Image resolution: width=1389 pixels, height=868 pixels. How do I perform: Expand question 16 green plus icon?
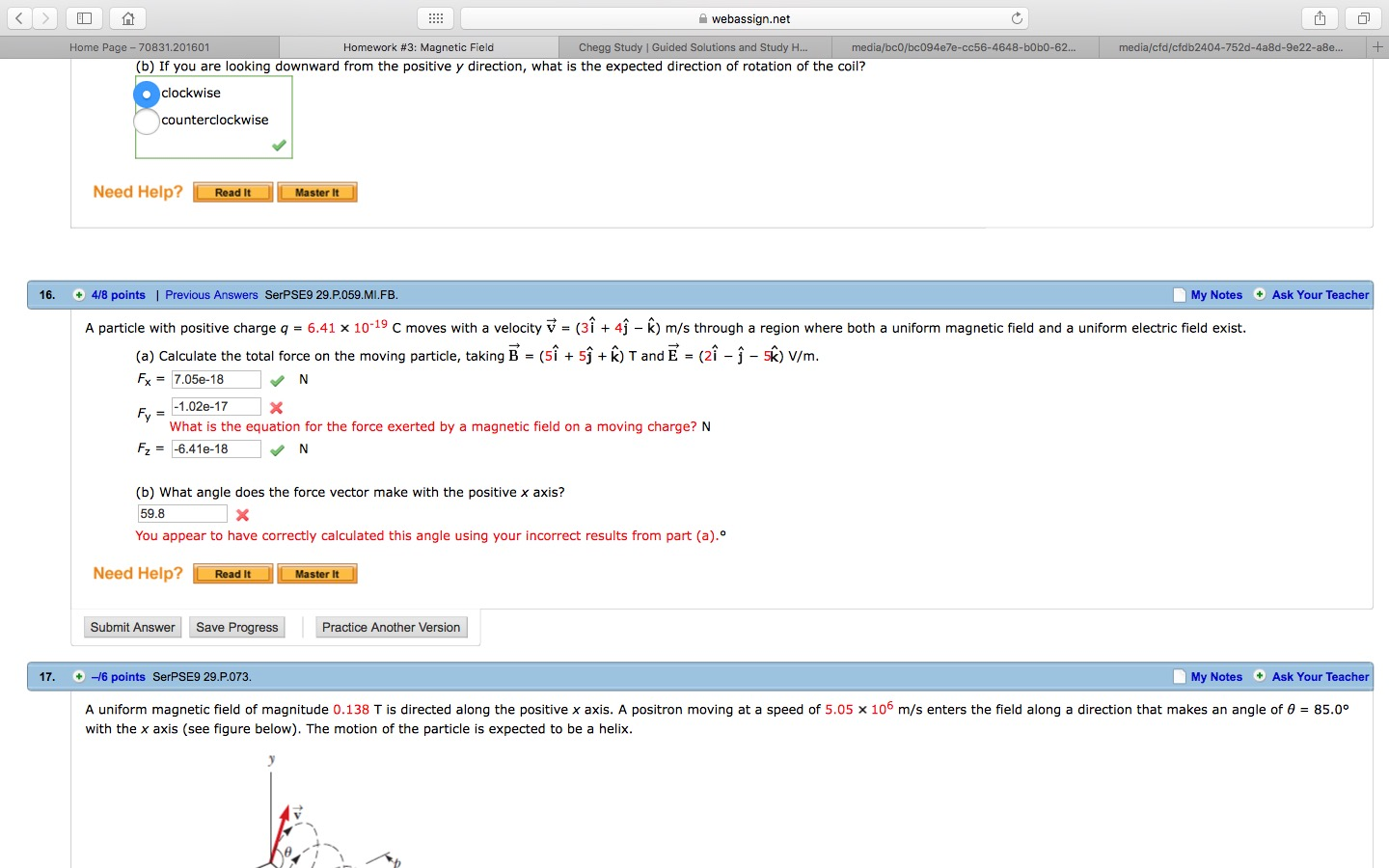(x=79, y=295)
